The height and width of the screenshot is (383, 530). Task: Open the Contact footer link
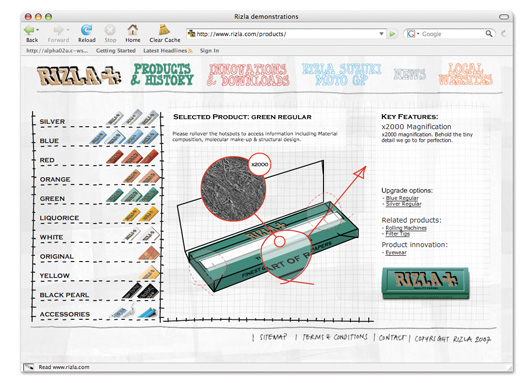(391, 337)
